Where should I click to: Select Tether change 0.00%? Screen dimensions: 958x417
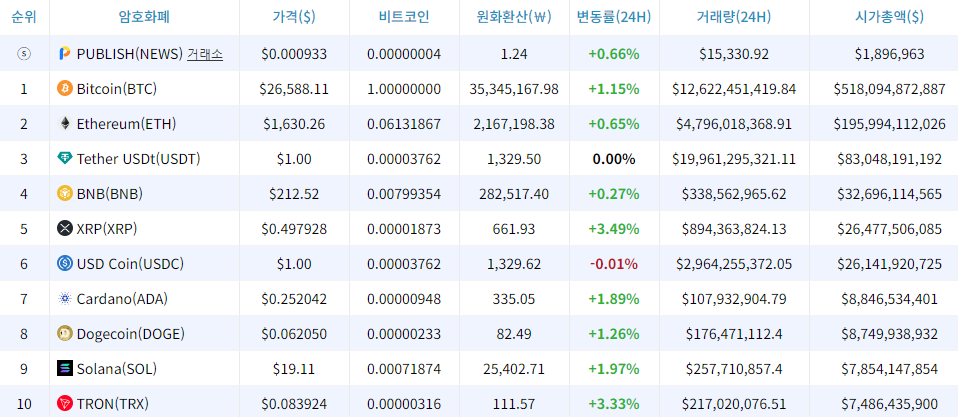pos(614,159)
